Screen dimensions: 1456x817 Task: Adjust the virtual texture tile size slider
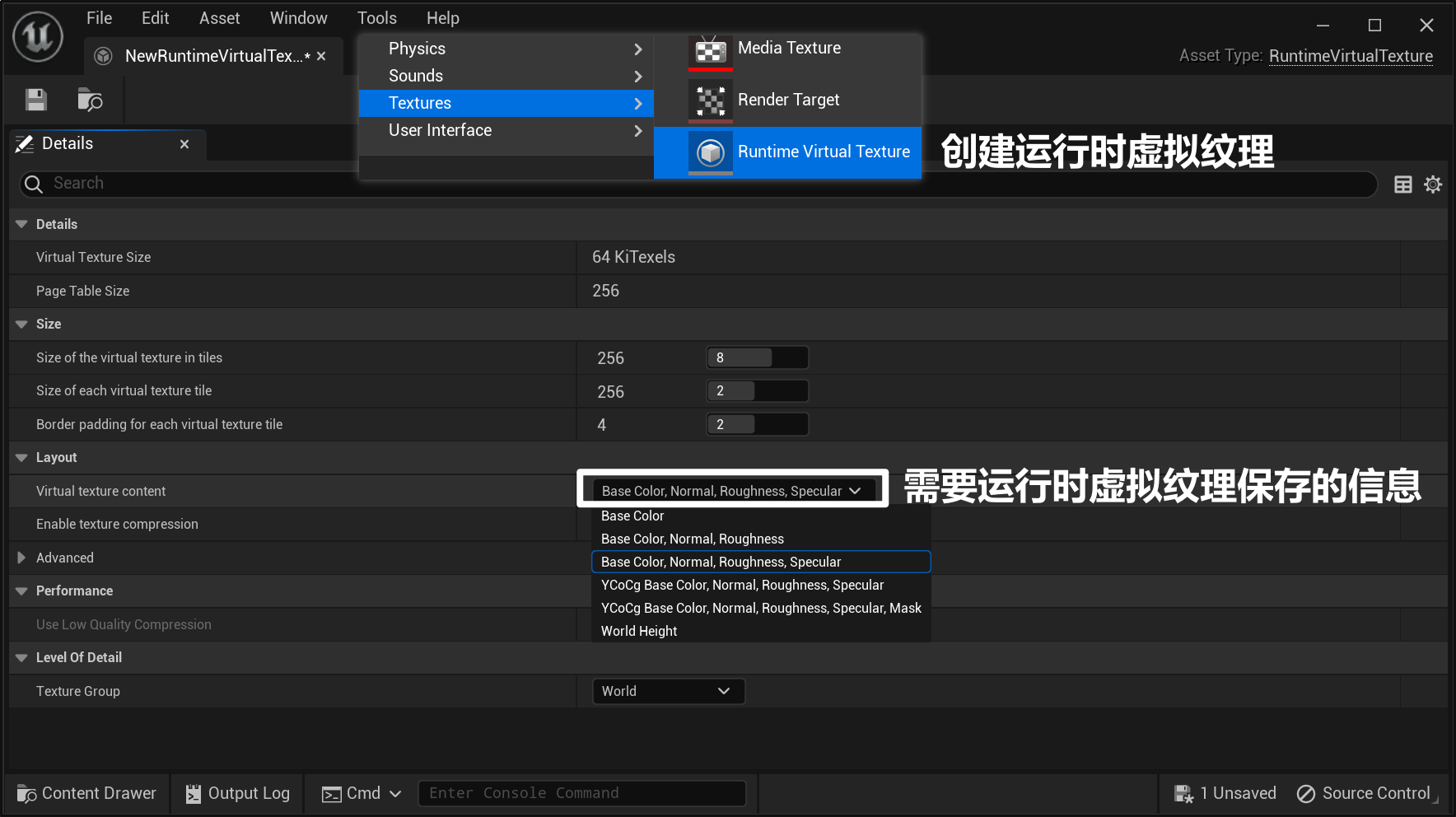[x=758, y=391]
